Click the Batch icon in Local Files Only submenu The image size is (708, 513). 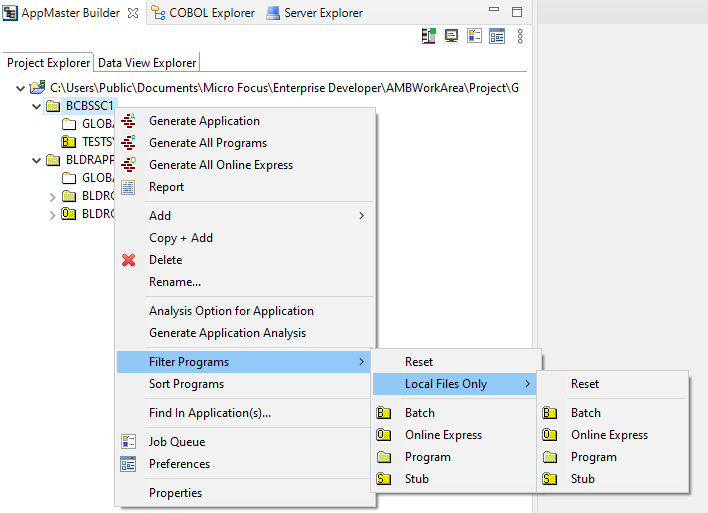(x=550, y=413)
